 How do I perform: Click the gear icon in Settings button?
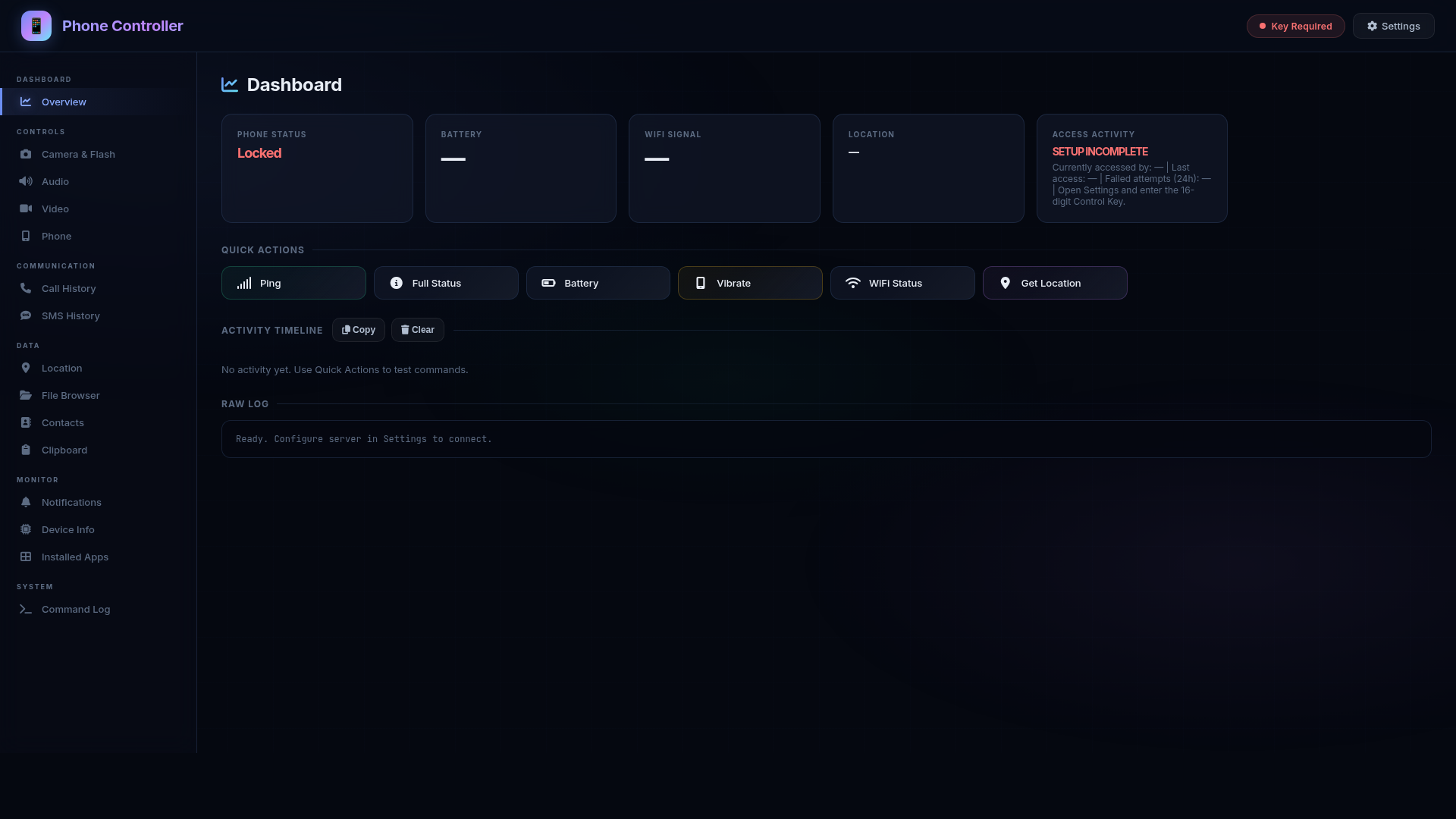1372,26
